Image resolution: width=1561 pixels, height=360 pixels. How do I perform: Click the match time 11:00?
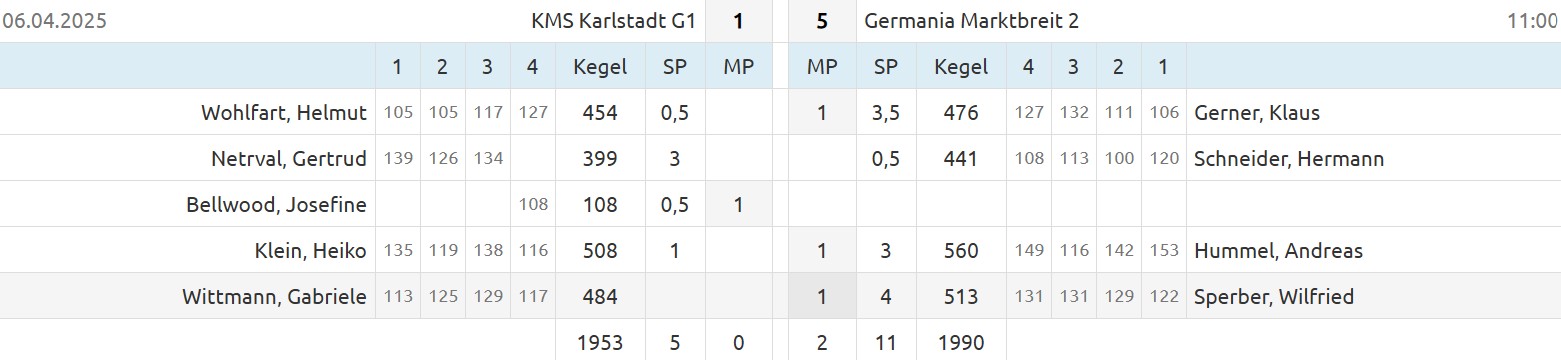(1532, 21)
